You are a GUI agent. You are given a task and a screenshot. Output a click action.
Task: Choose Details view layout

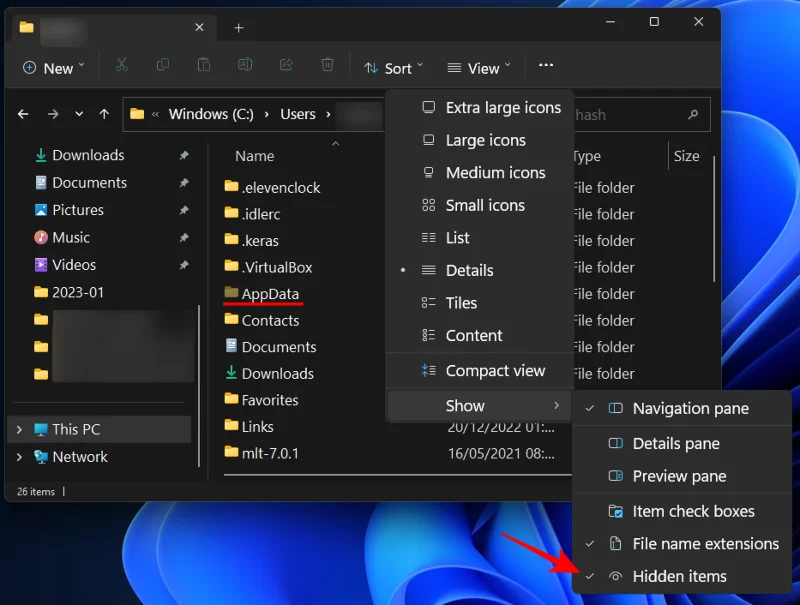(x=480, y=270)
